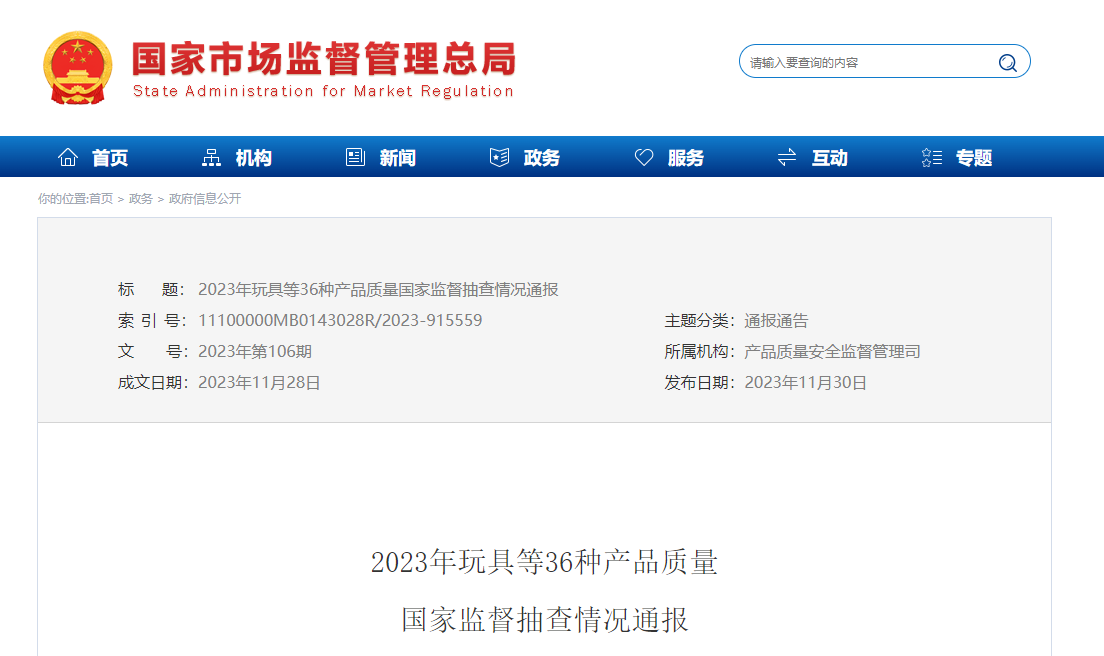
Task: Open the 政务 navigation menu
Action: click(540, 157)
